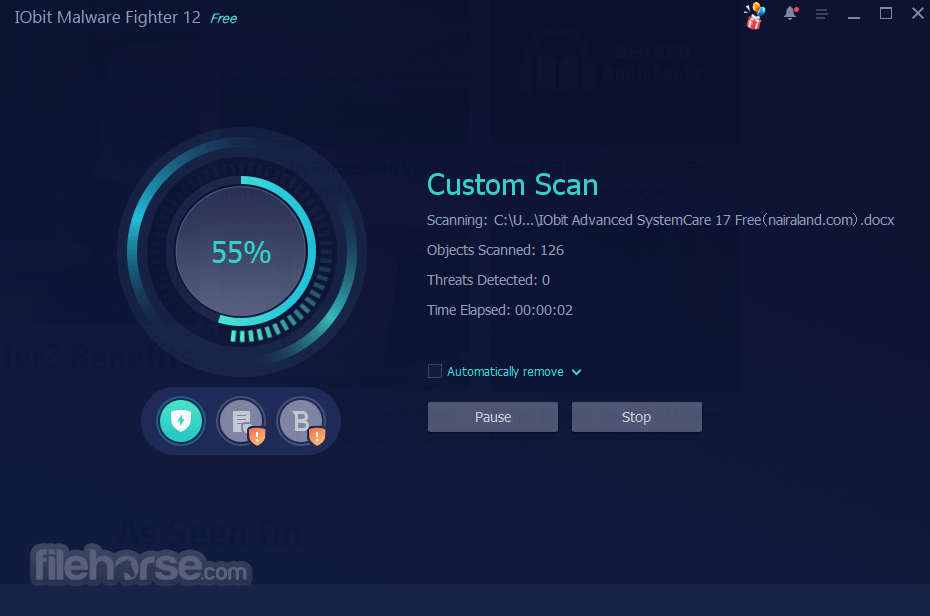Viewport: 930px width, 616px height.
Task: Click the Threats Detected: 0 line
Action: click(488, 280)
